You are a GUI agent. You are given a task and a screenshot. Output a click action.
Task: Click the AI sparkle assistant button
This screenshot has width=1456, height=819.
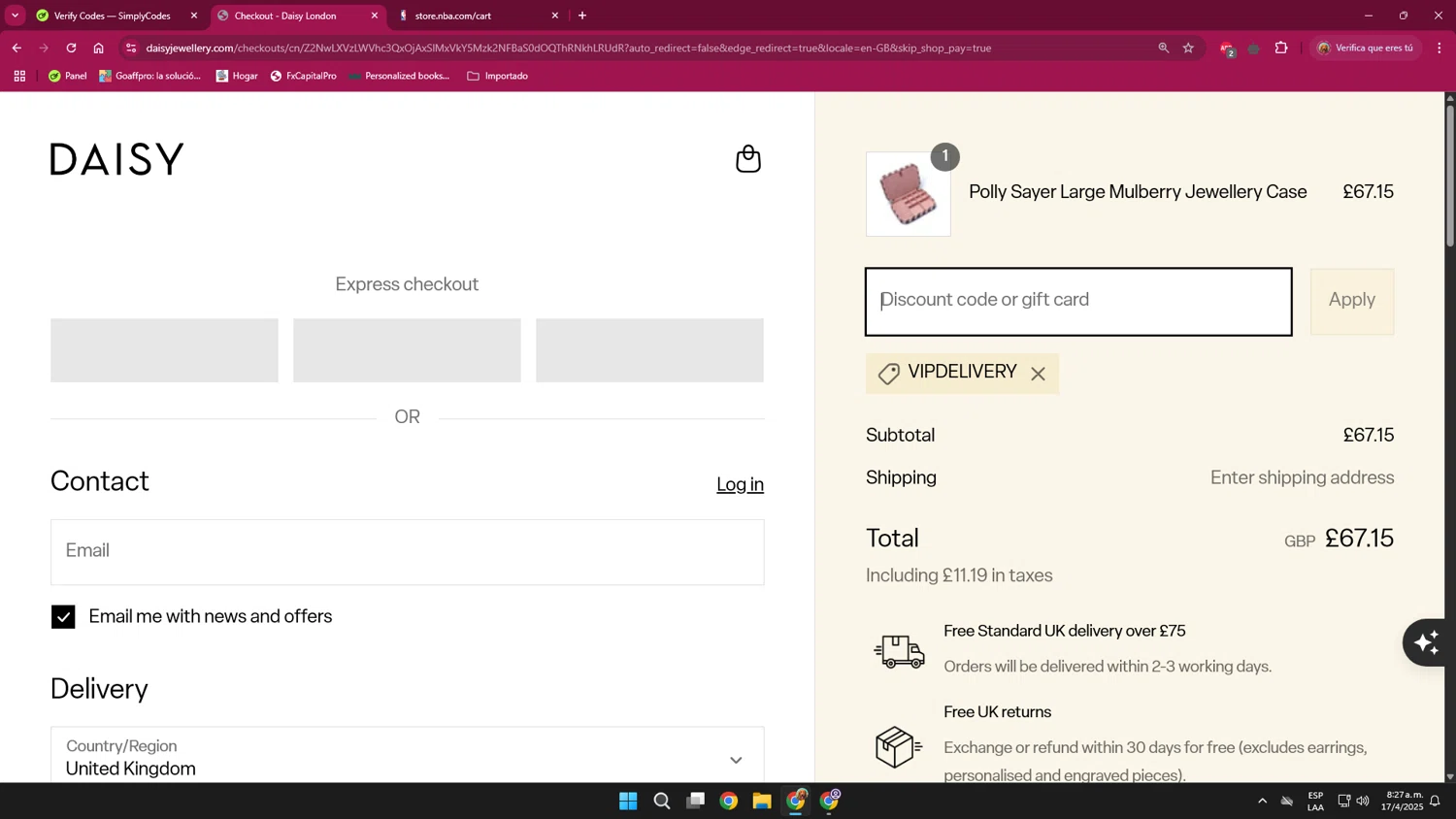[x=1425, y=642]
